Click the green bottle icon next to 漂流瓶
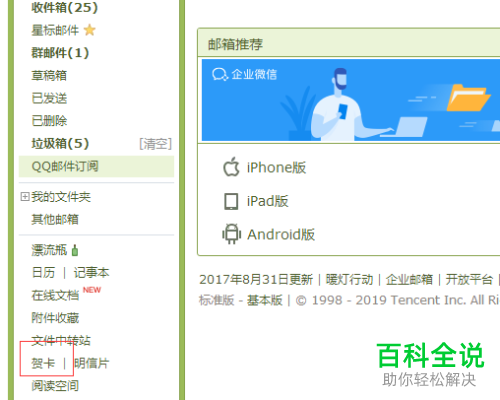The image size is (500, 400). [75, 250]
